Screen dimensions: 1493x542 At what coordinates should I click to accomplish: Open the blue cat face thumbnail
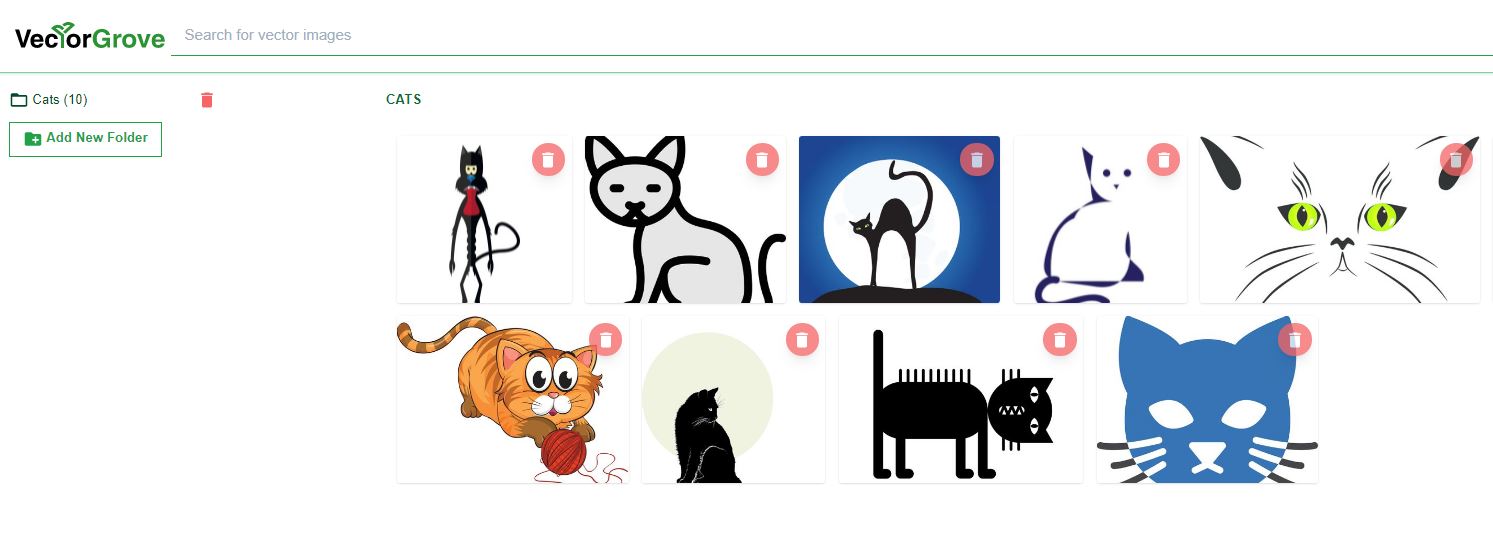click(1207, 400)
